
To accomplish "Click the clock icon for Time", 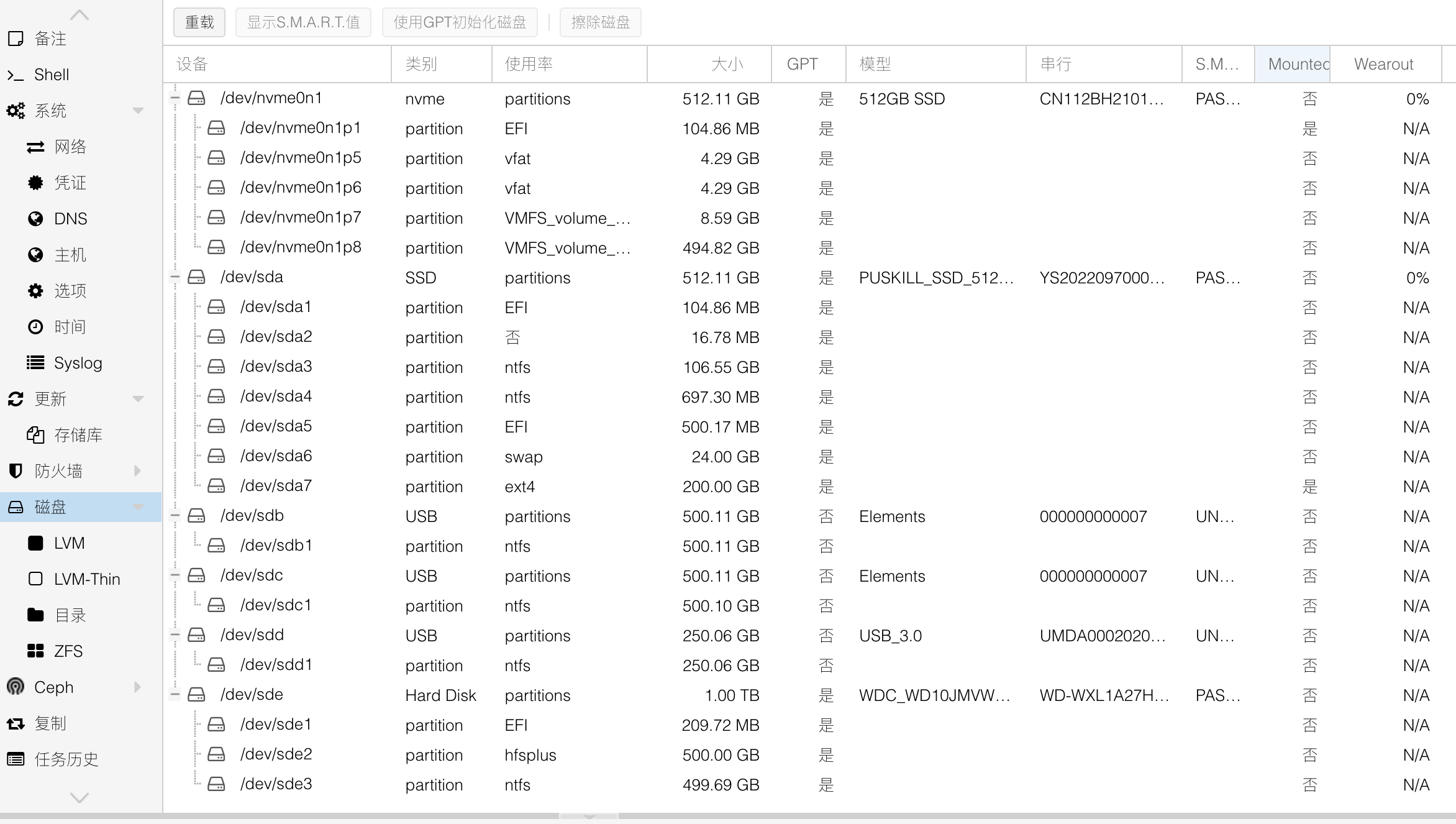I will pyautogui.click(x=35, y=327).
